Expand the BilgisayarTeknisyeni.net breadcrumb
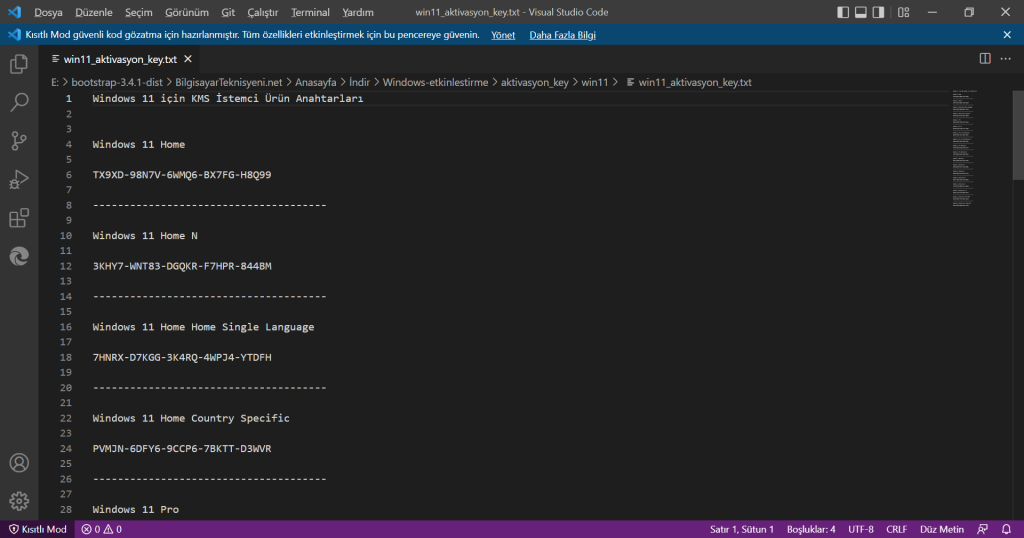The width and height of the screenshot is (1024, 538). point(229,82)
